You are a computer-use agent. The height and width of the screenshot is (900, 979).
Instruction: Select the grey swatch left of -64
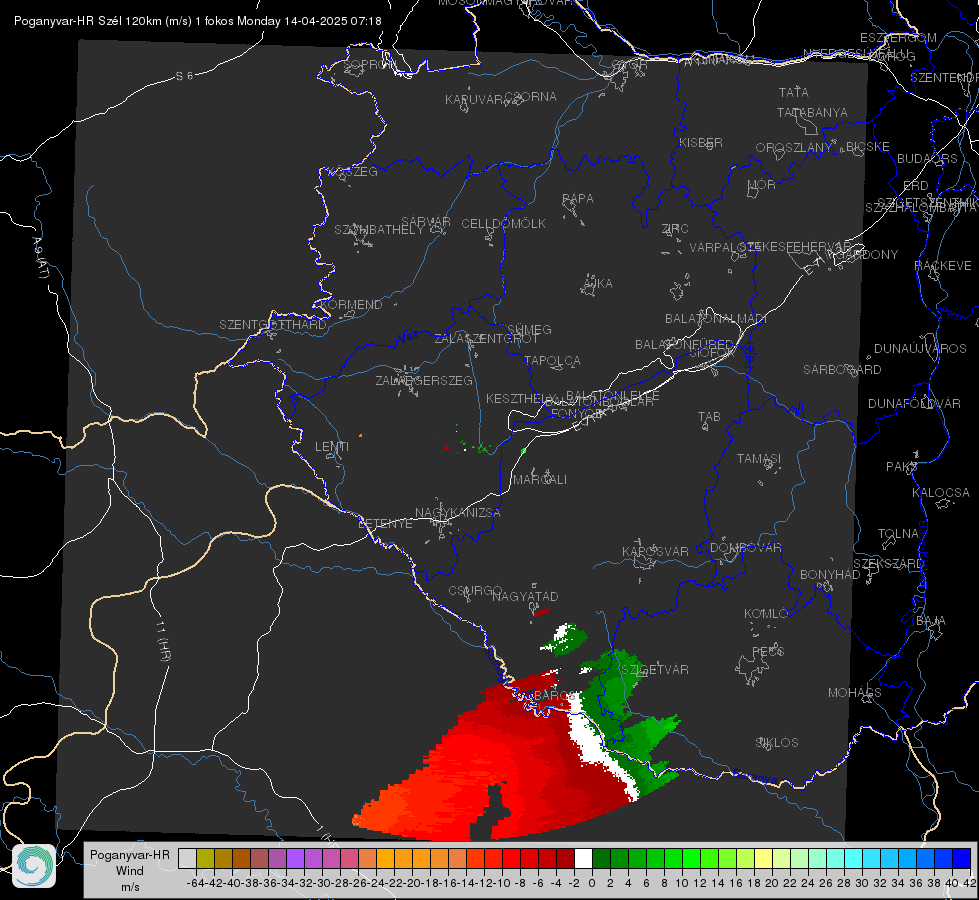click(x=187, y=858)
